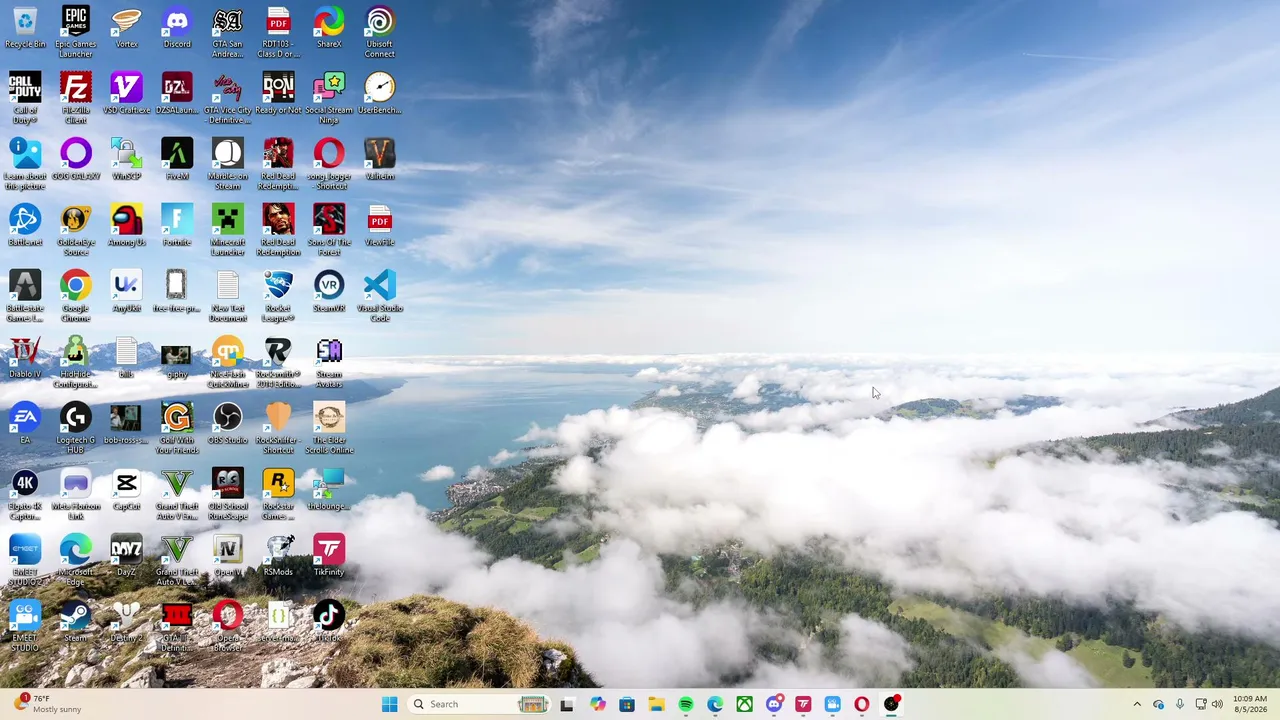Select the Visual Studio Code desktop icon

[380, 296]
